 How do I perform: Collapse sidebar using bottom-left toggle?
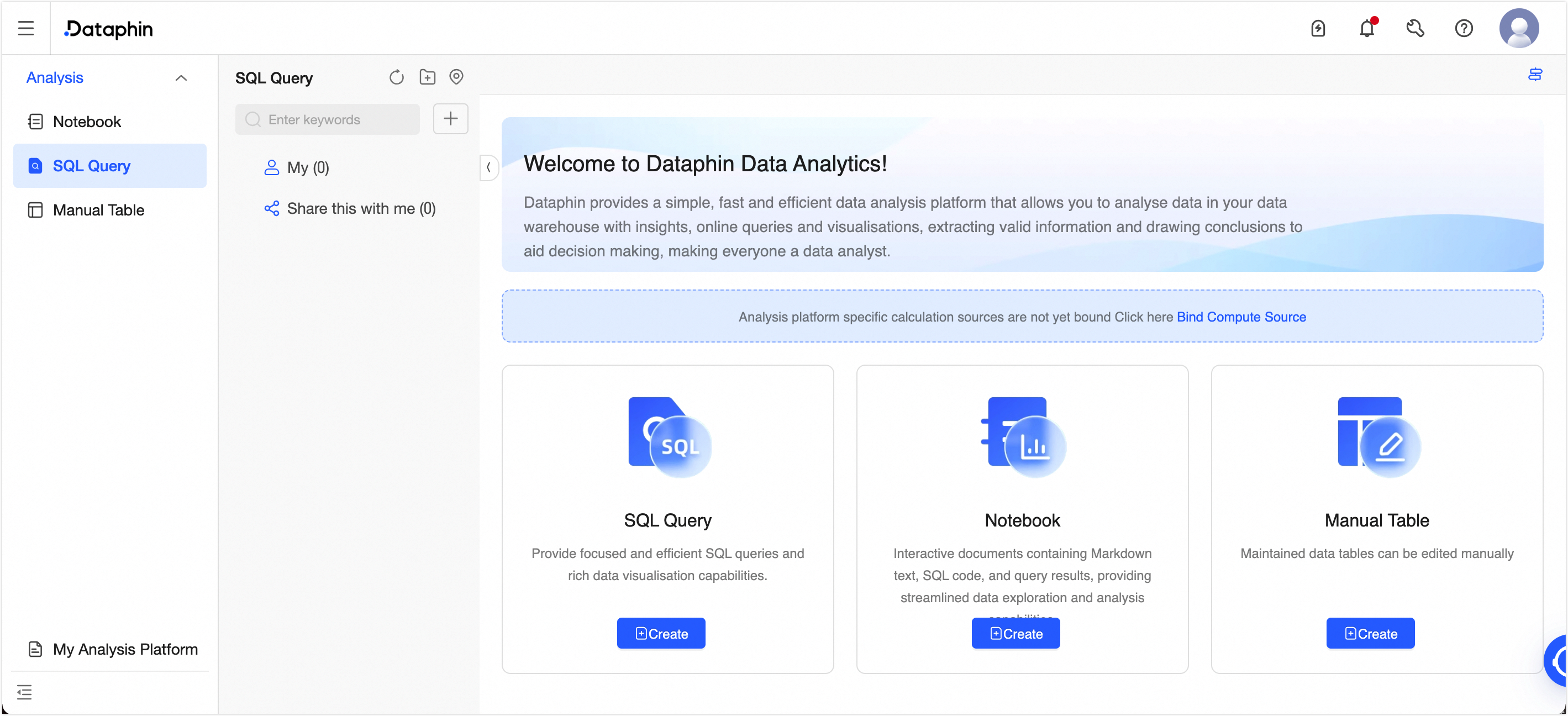[x=24, y=692]
